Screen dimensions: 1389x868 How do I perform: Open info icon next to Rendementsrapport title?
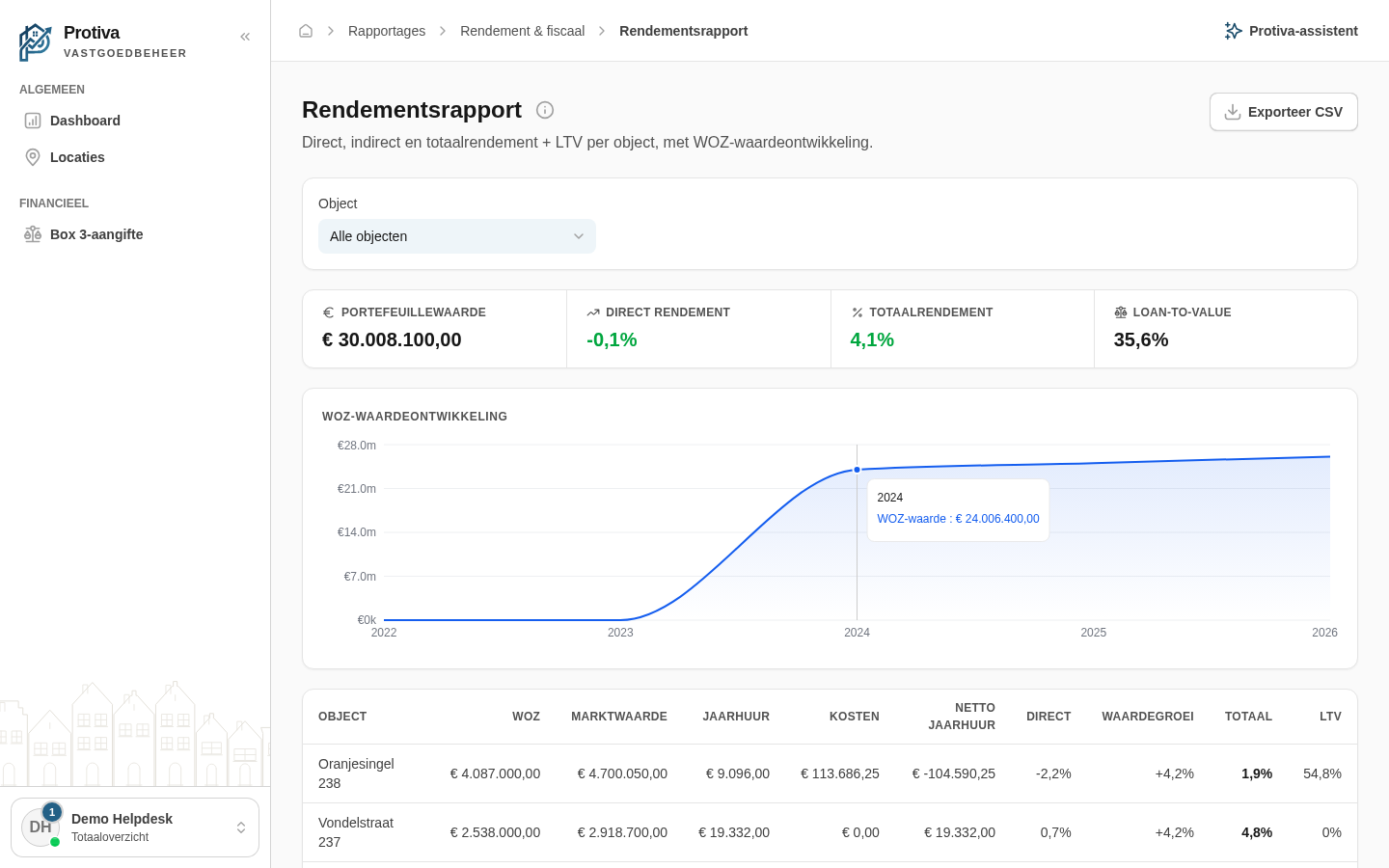point(545,110)
